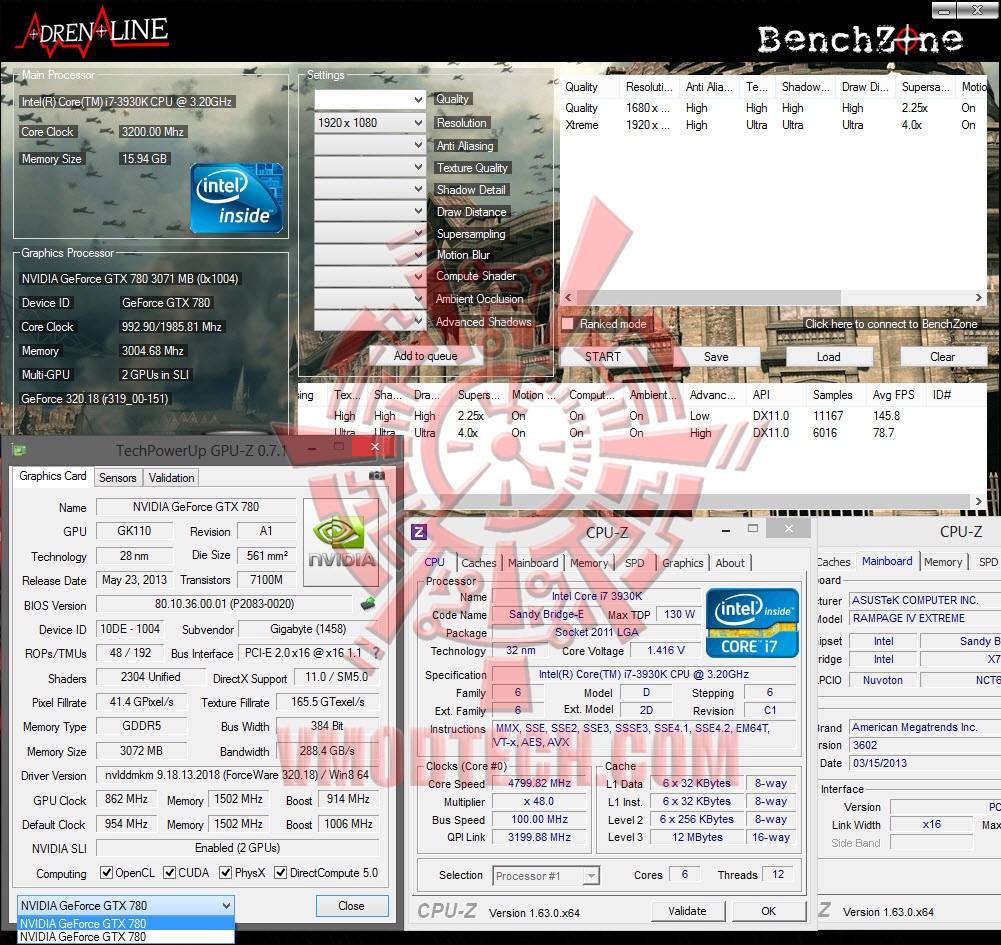The height and width of the screenshot is (945, 1001).
Task: Switch to the Mainboard tab in front CPU-Z
Action: pos(533,563)
